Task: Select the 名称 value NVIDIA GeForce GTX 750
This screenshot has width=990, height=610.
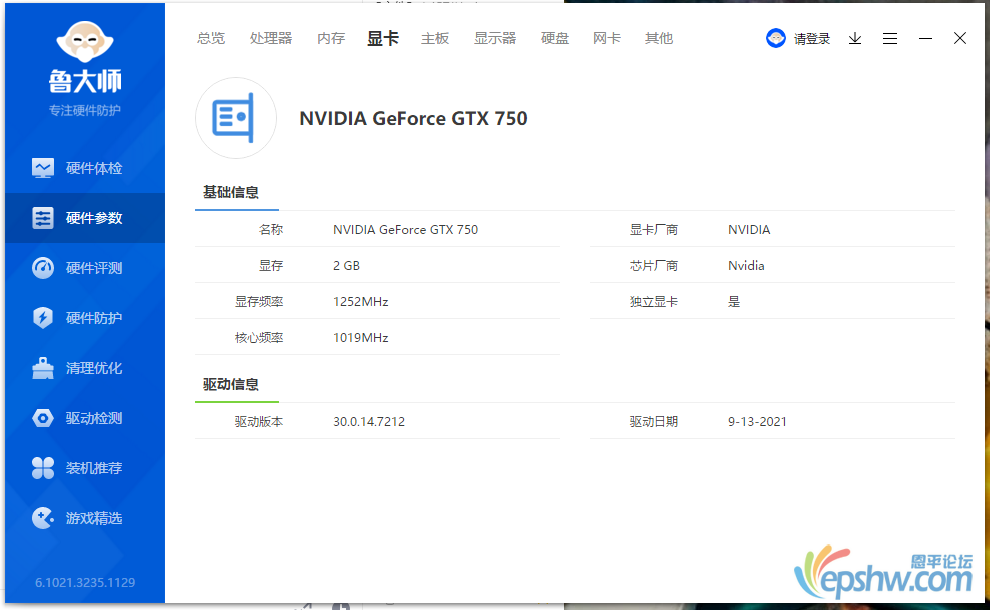Action: (x=405, y=230)
